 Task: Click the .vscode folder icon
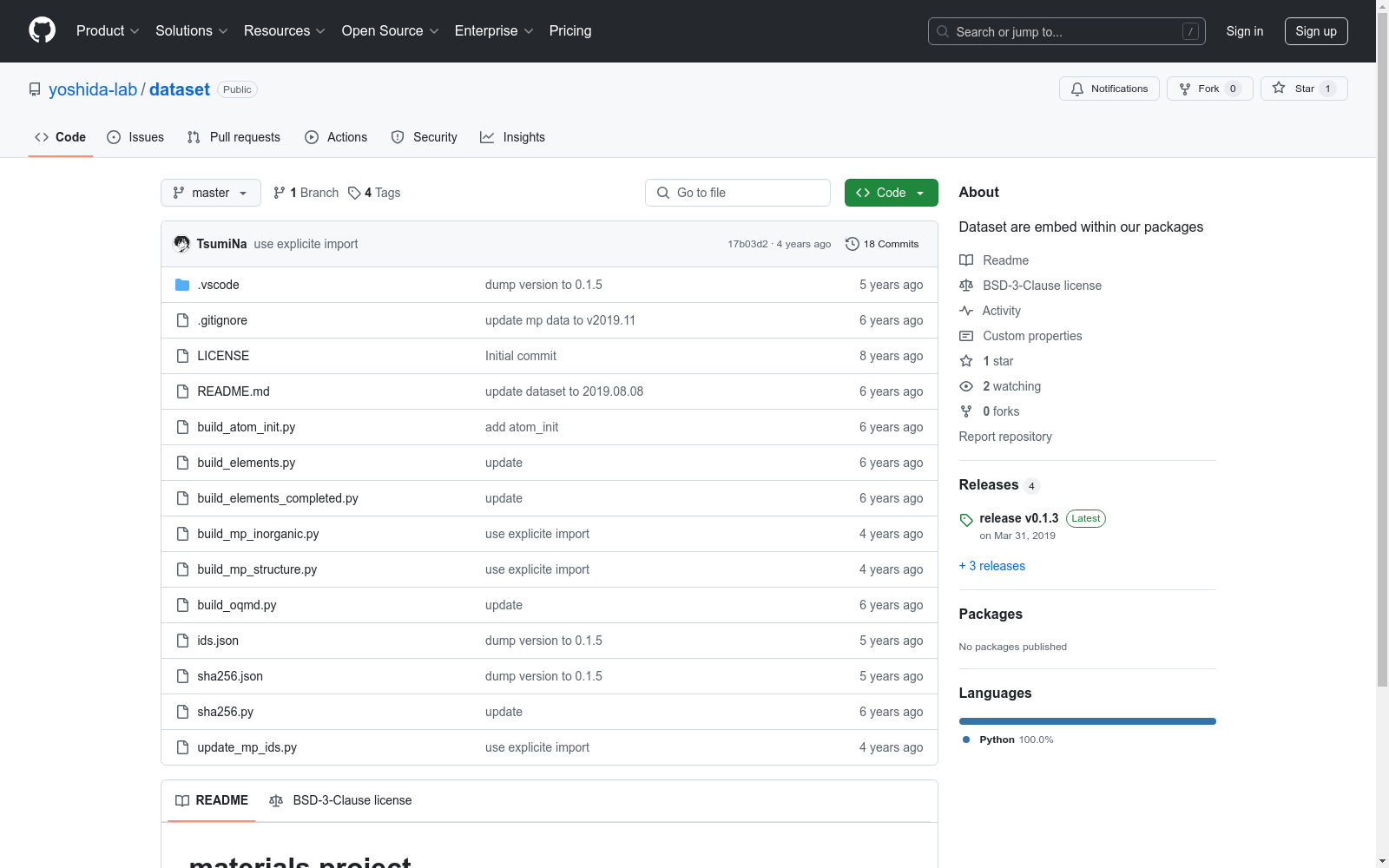click(x=182, y=285)
